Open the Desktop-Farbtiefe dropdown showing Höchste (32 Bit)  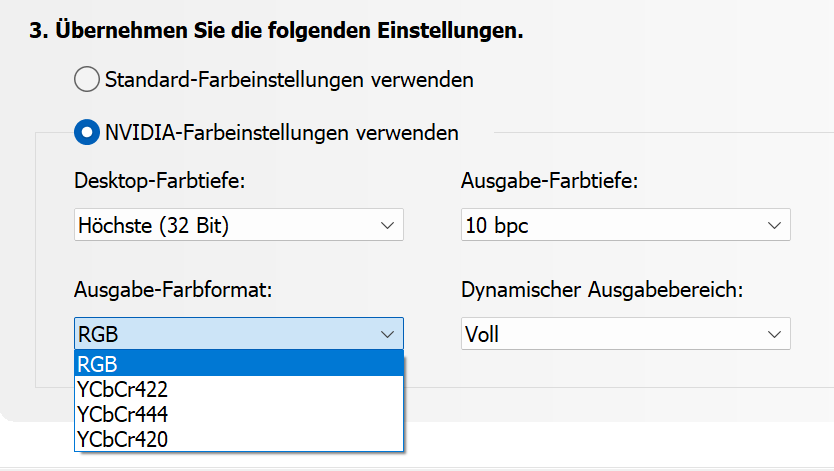pyautogui.click(x=238, y=226)
